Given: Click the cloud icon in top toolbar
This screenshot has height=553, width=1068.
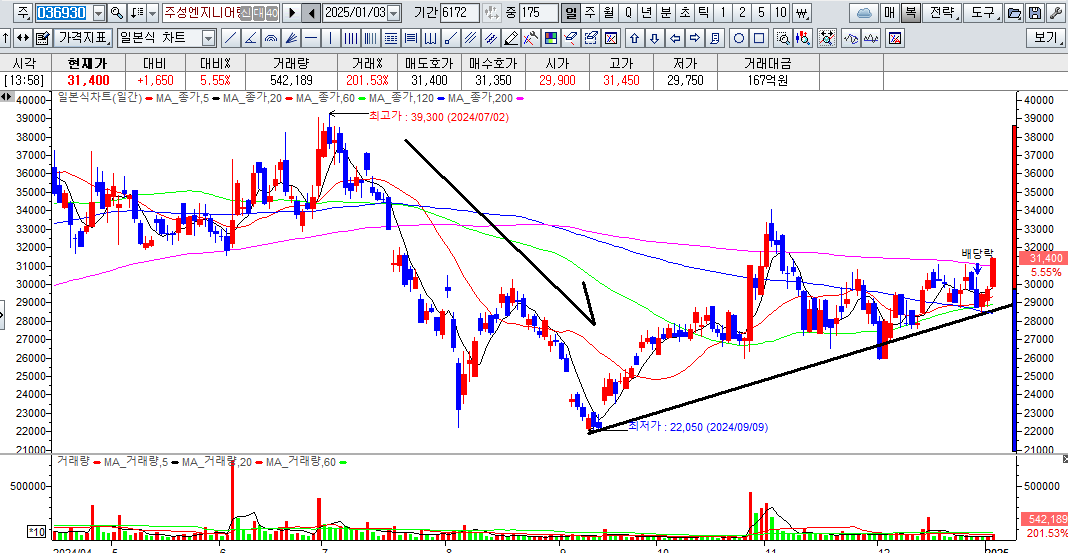Looking at the screenshot, I should [863, 13].
